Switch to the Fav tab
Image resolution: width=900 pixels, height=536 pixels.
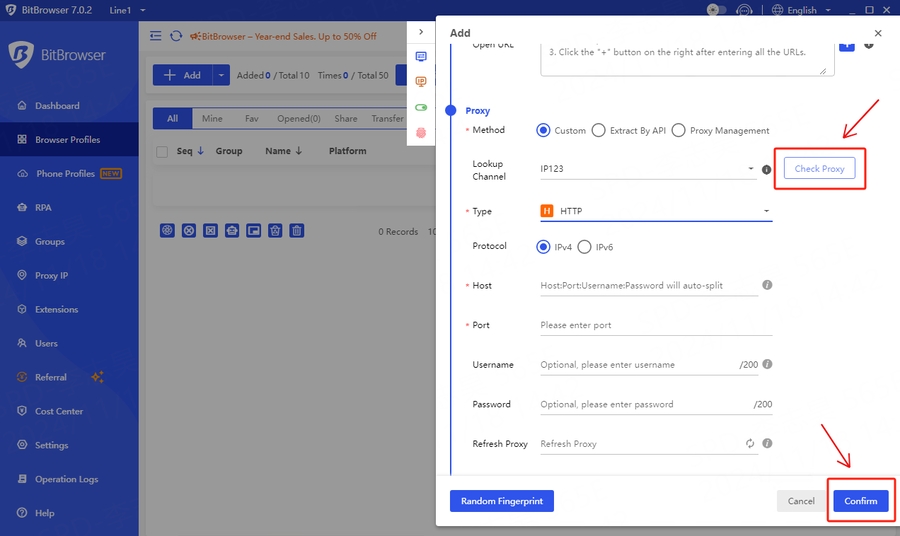coord(252,118)
